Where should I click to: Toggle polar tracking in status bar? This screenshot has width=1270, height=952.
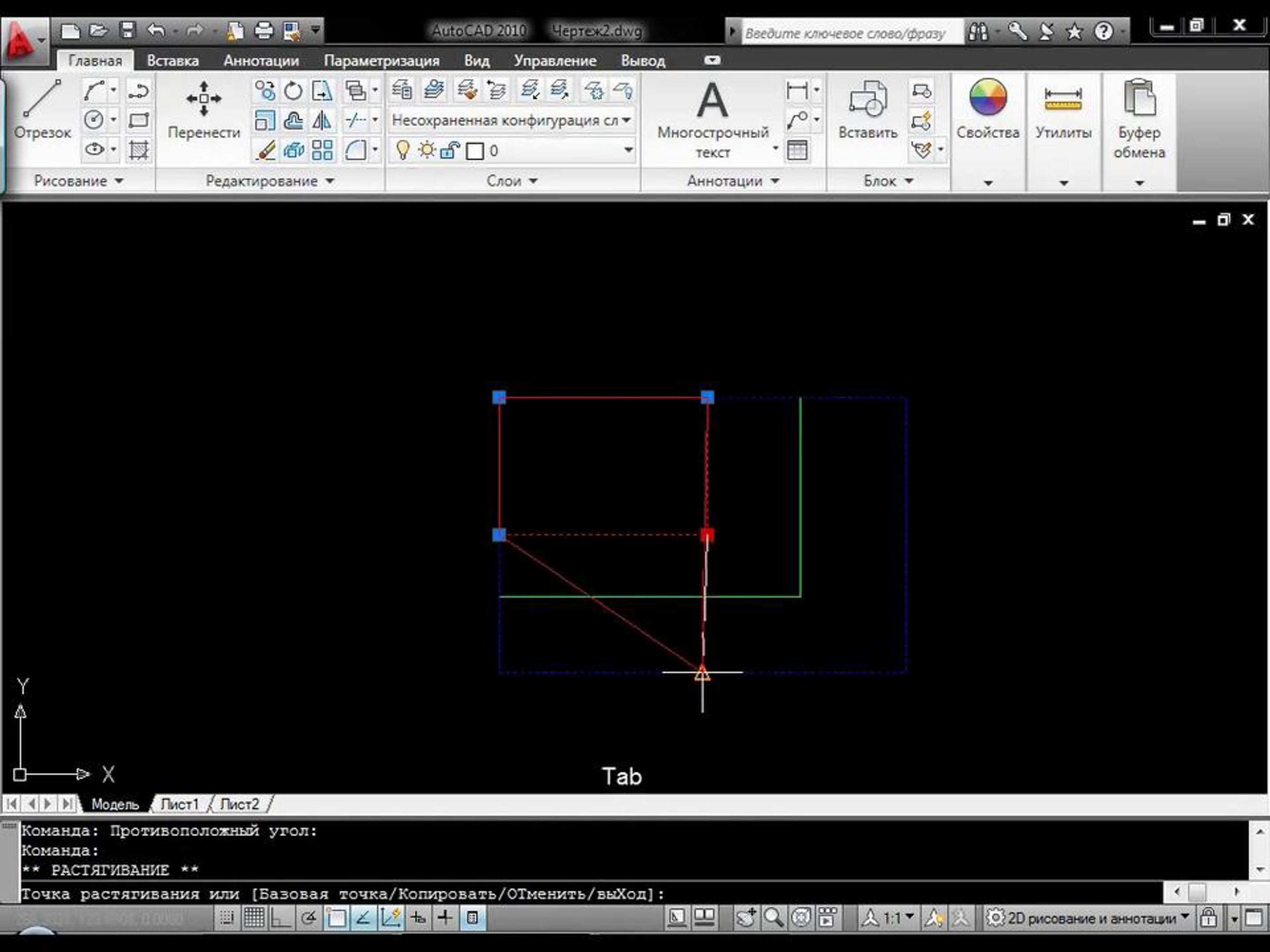point(309,918)
